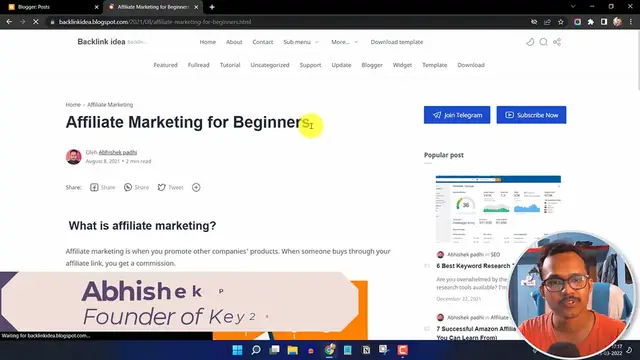Open the Chrome extensions puzzle icon
This screenshot has height=360, width=640.
point(591,22)
